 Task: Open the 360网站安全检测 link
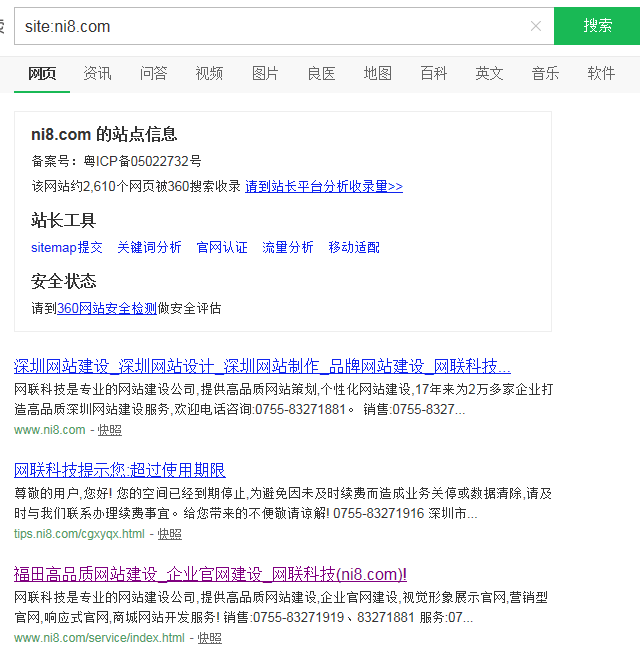(107, 308)
